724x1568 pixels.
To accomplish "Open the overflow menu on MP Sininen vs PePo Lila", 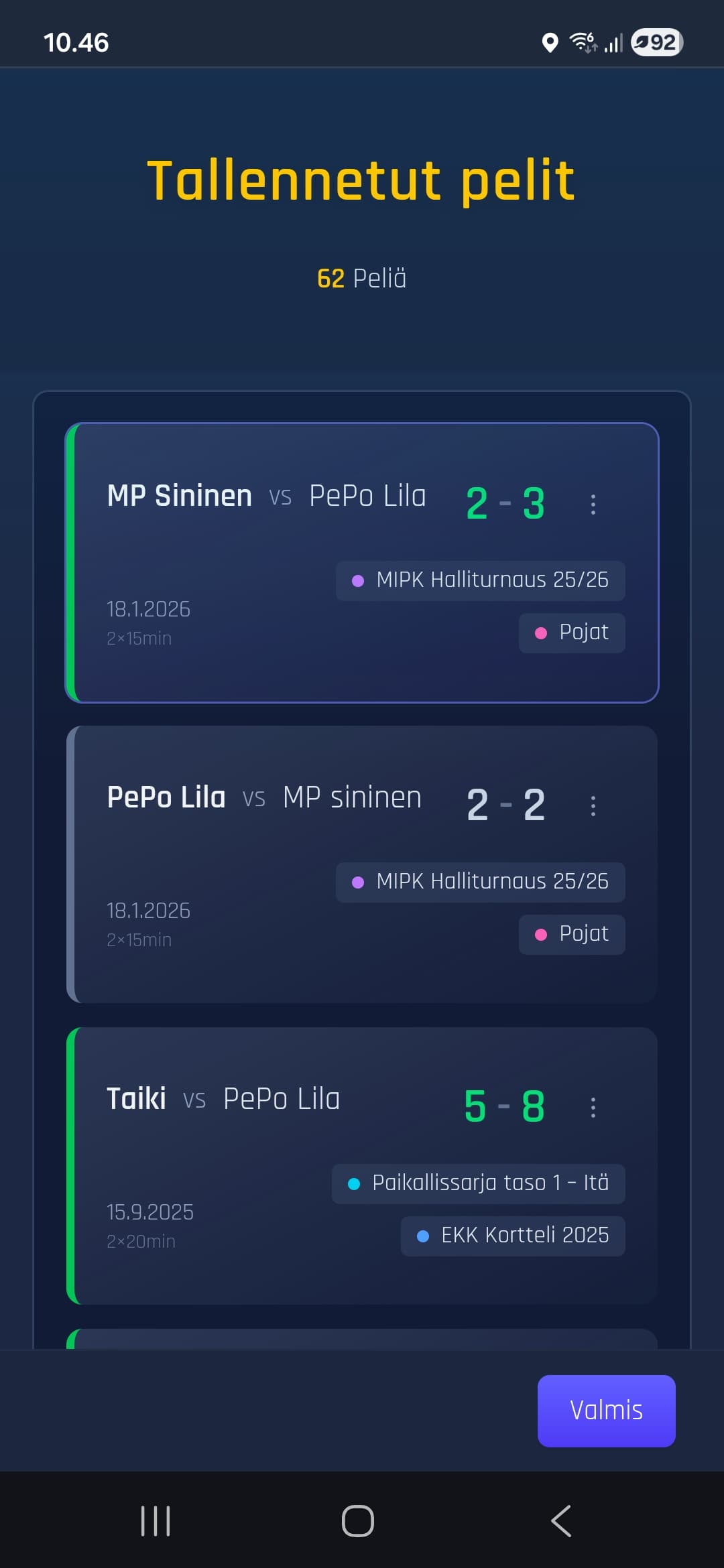I will pos(593,505).
